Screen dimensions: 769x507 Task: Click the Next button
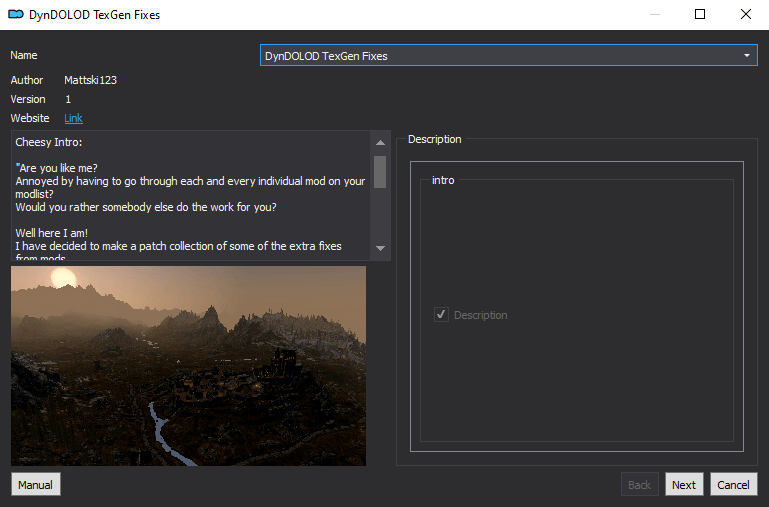(x=684, y=484)
